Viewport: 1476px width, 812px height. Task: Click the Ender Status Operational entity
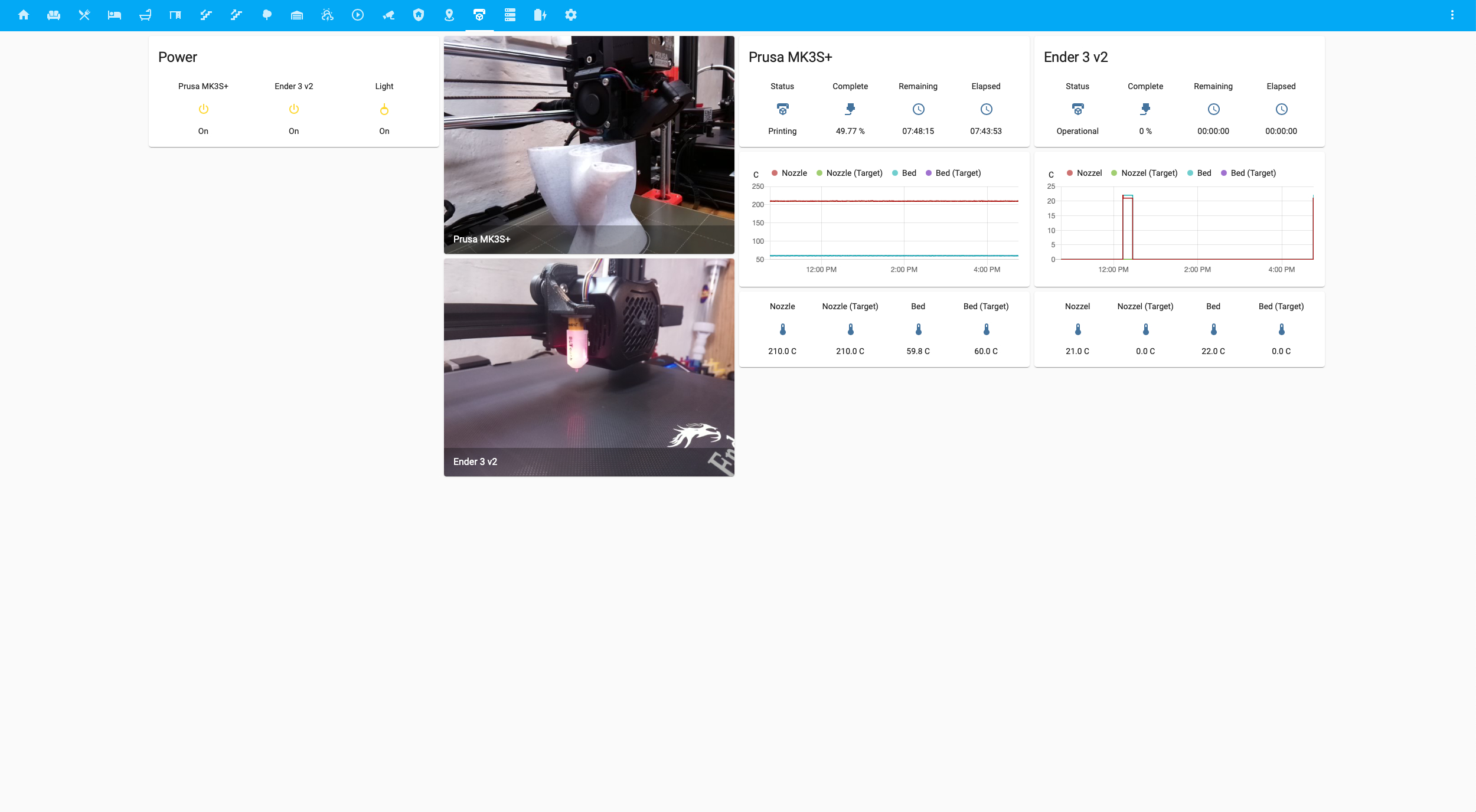[x=1077, y=131]
